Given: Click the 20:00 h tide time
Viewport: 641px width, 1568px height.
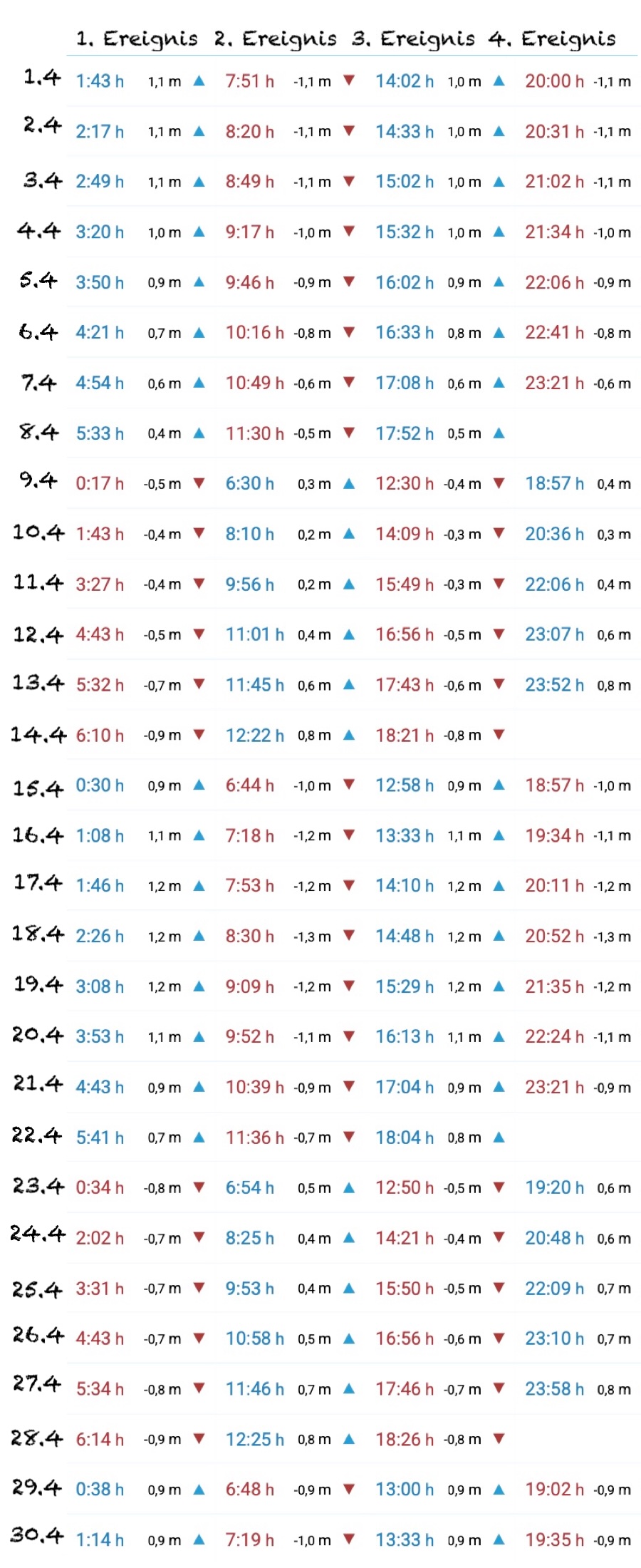Looking at the screenshot, I should click(554, 81).
